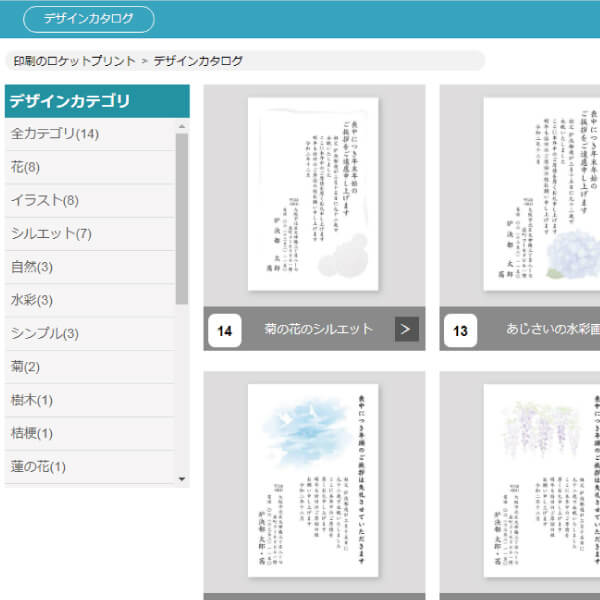
Task: Open blue sky with birds postcard thumbnail
Action: click(x=313, y=481)
